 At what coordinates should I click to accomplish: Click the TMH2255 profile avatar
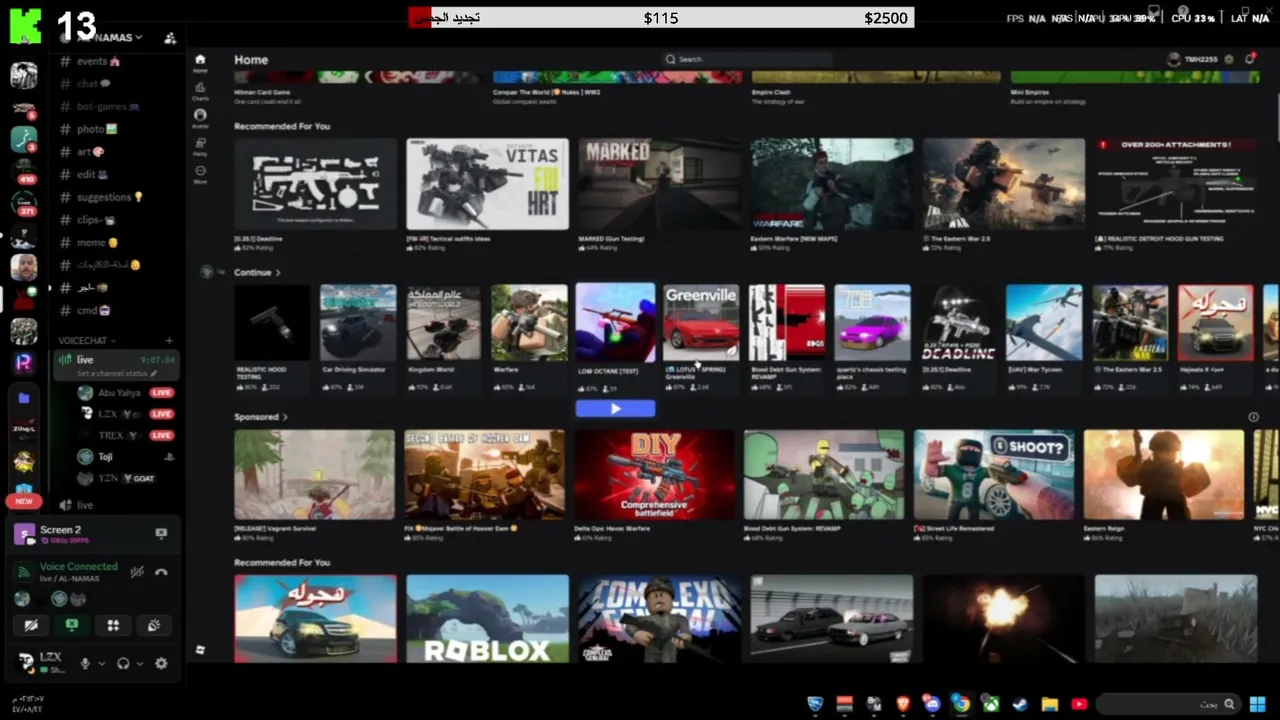point(1174,60)
